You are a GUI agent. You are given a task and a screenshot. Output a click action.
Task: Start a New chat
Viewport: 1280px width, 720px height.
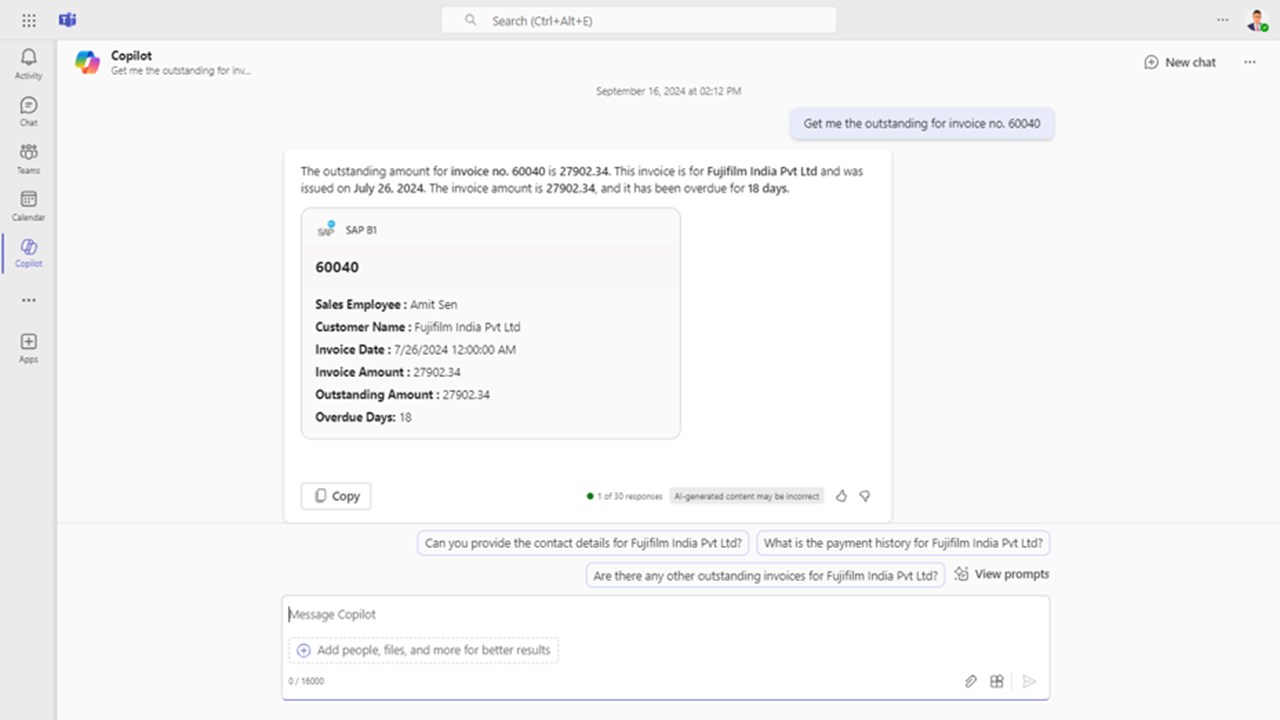click(x=1180, y=62)
